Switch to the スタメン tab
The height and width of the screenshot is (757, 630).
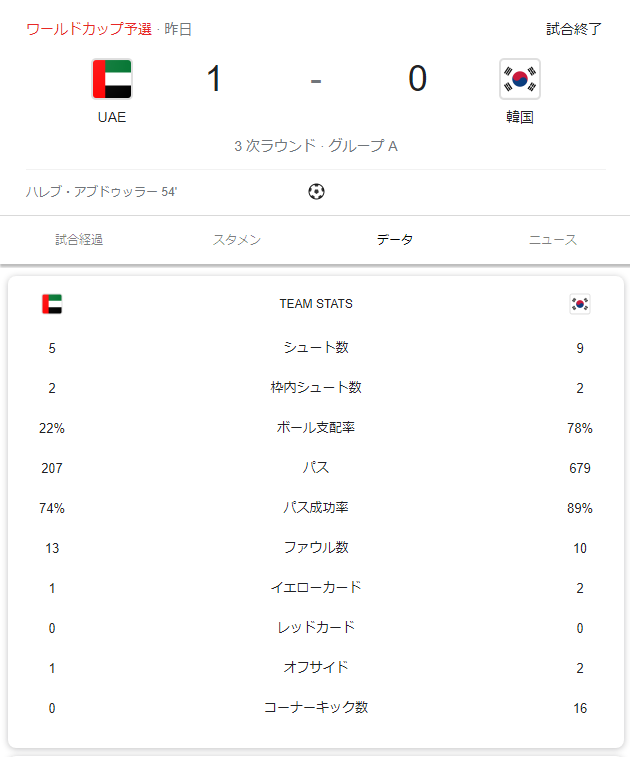click(237, 240)
